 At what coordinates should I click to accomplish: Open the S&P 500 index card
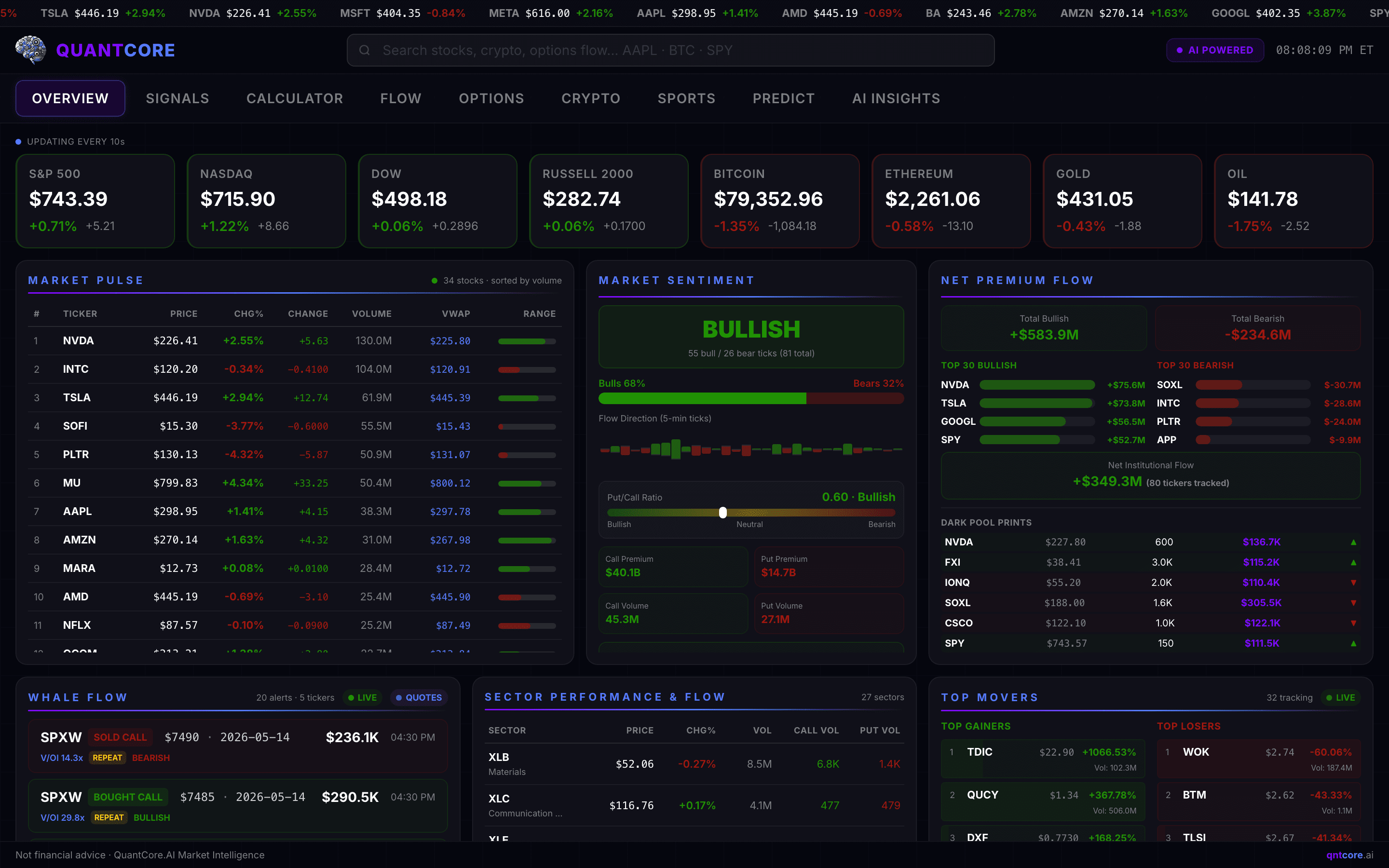click(95, 201)
